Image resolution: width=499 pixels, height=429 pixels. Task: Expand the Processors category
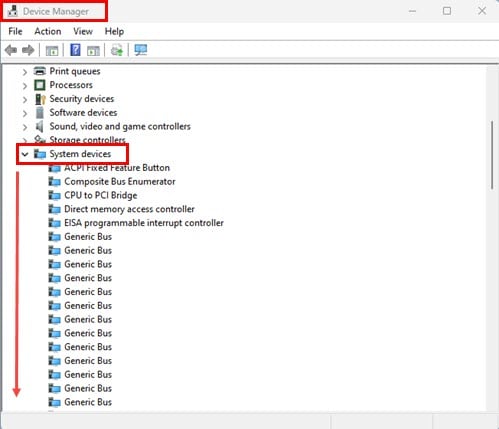(x=25, y=85)
